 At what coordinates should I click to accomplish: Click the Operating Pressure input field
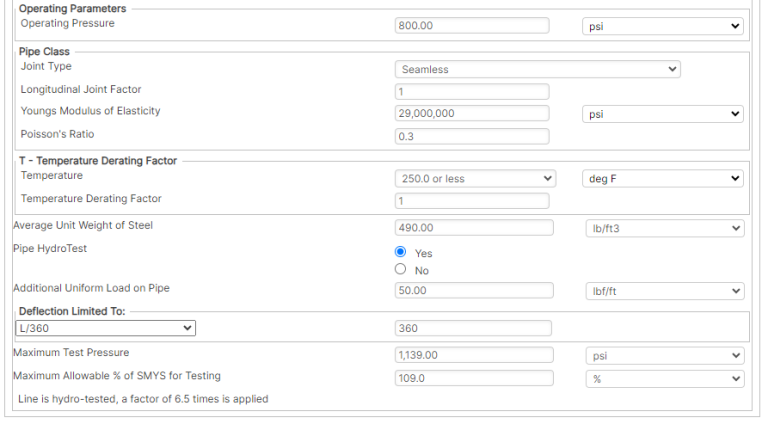[472, 26]
